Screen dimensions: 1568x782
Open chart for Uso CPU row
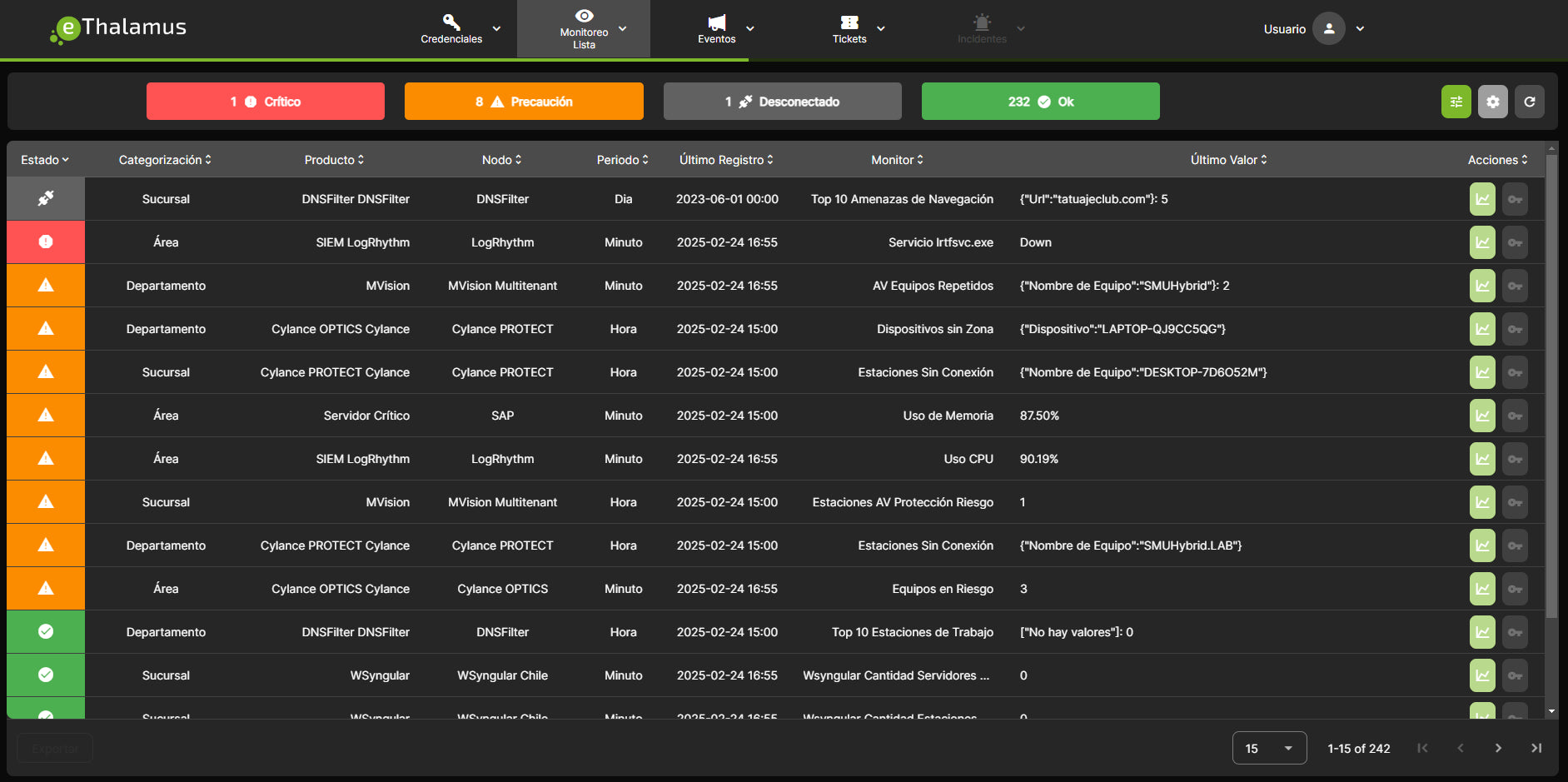1482,459
